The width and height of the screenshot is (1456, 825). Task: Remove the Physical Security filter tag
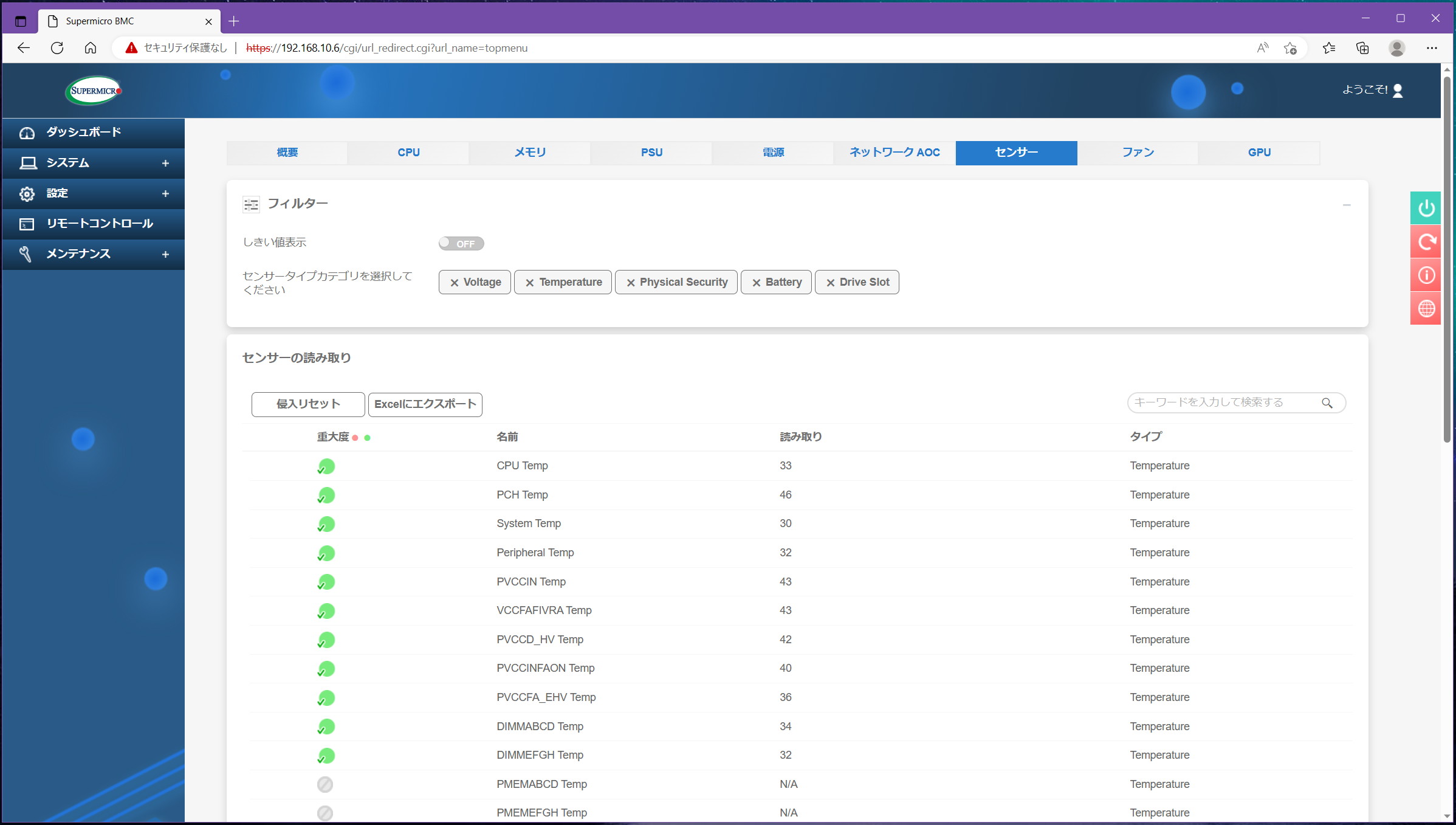coord(631,283)
